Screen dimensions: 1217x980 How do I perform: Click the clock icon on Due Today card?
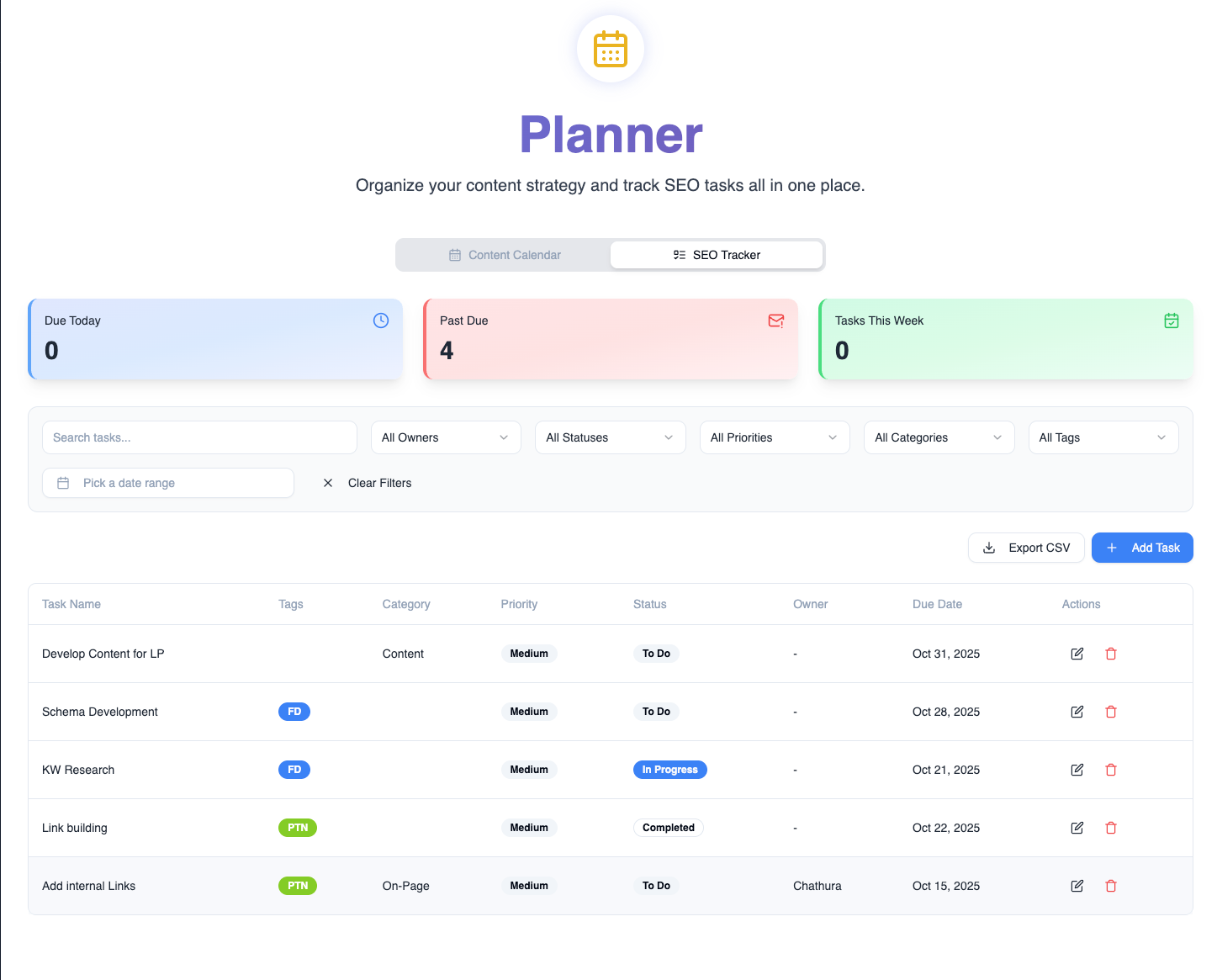point(380,320)
